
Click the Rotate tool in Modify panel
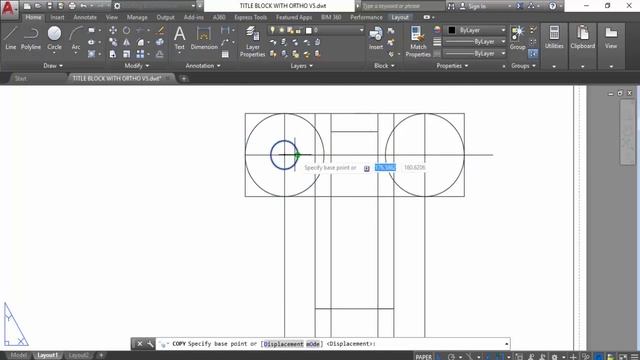tap(127, 30)
